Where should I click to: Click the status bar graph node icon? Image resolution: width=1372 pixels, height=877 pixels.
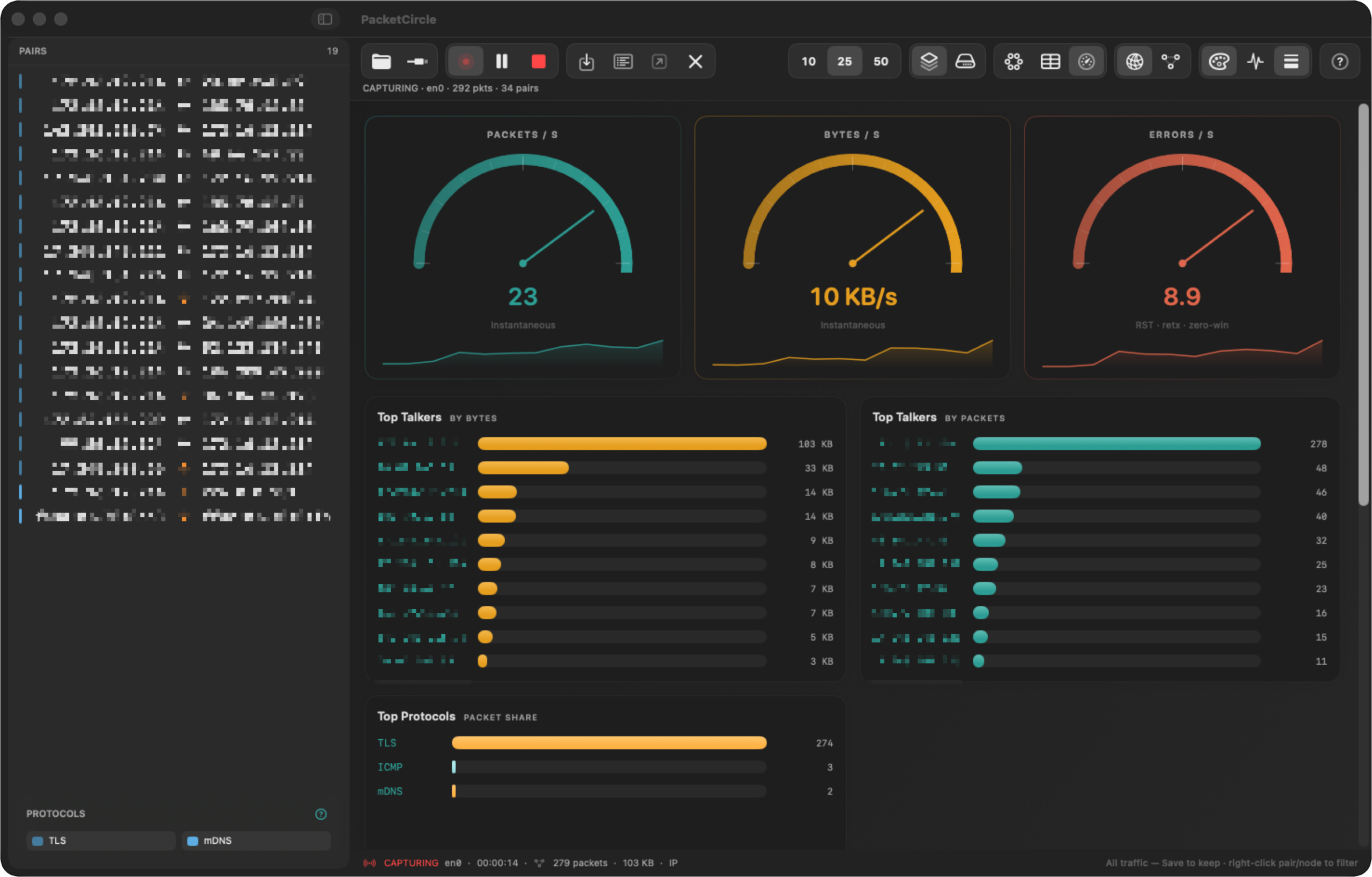coord(539,863)
